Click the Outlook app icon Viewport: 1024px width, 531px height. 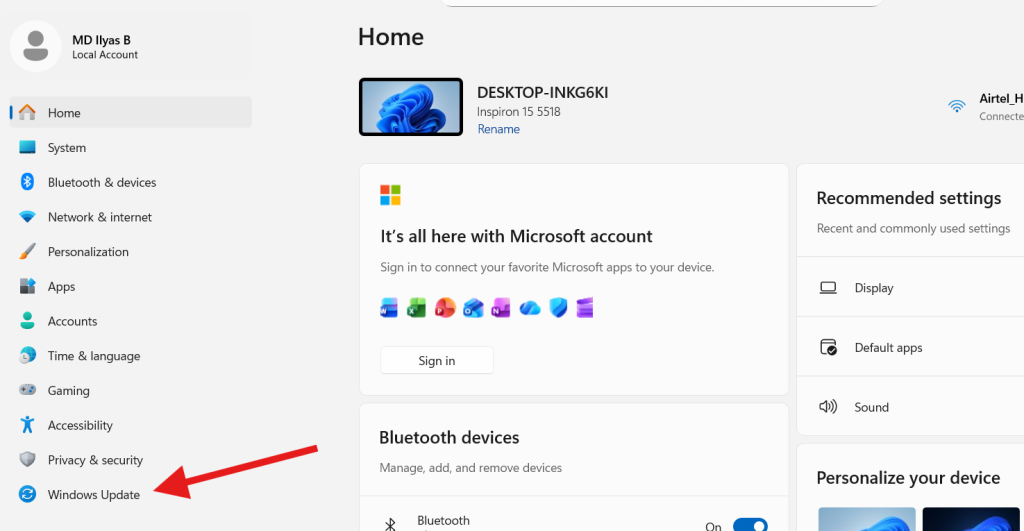click(473, 308)
